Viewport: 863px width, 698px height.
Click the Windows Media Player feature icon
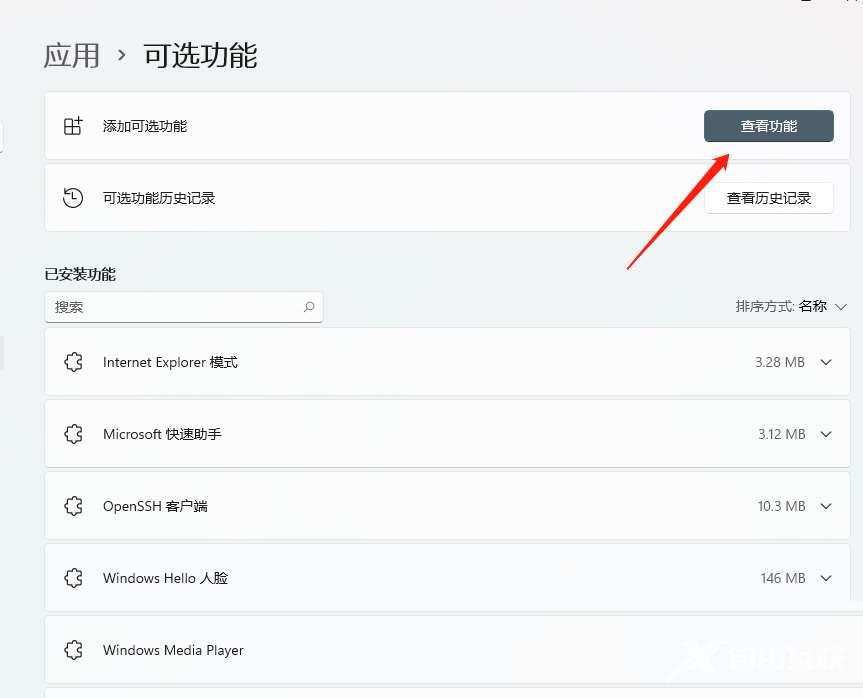click(73, 650)
